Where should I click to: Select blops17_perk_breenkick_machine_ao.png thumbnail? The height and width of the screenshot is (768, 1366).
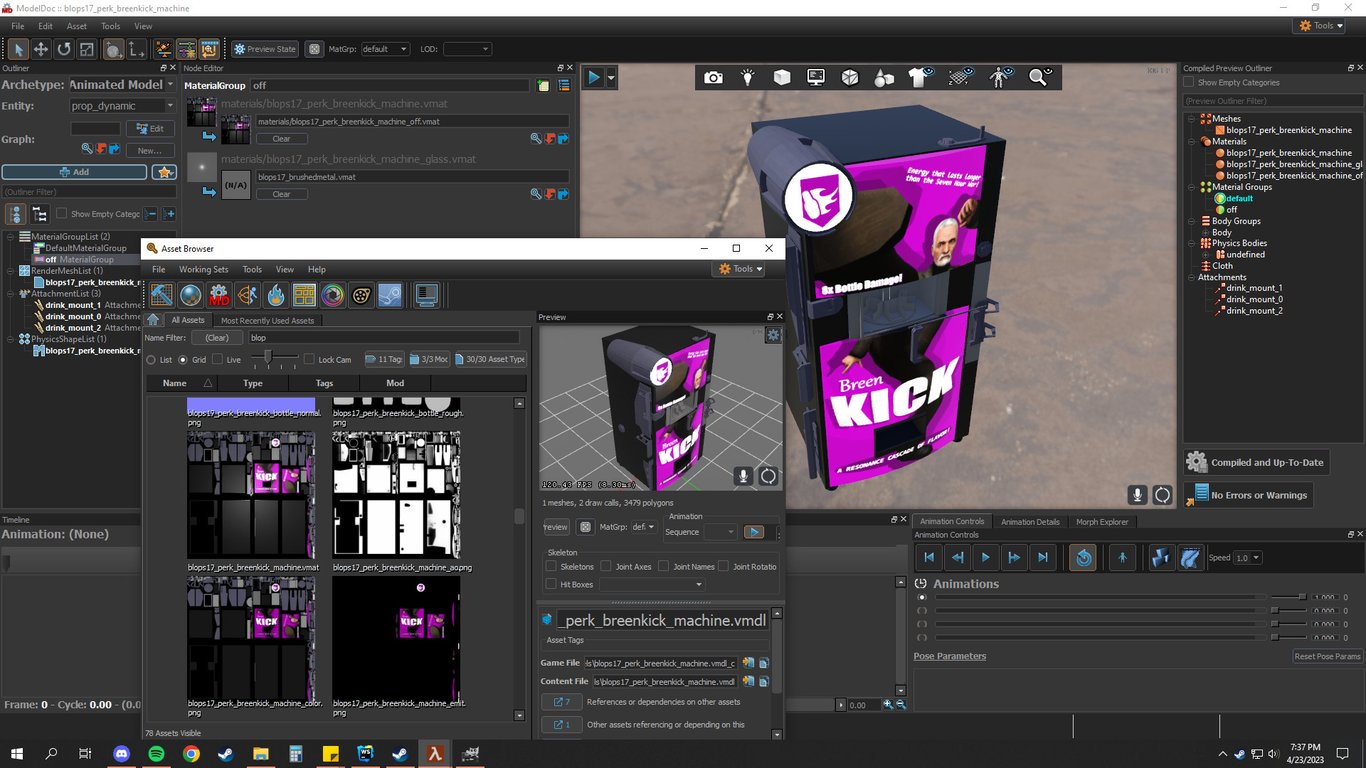397,495
